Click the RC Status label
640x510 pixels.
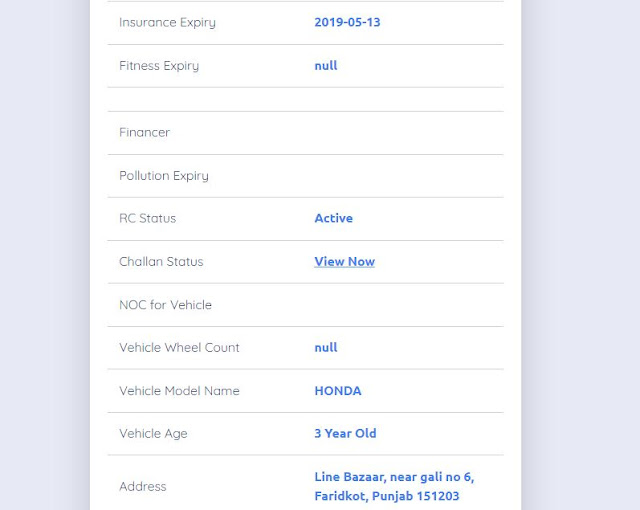tap(148, 218)
